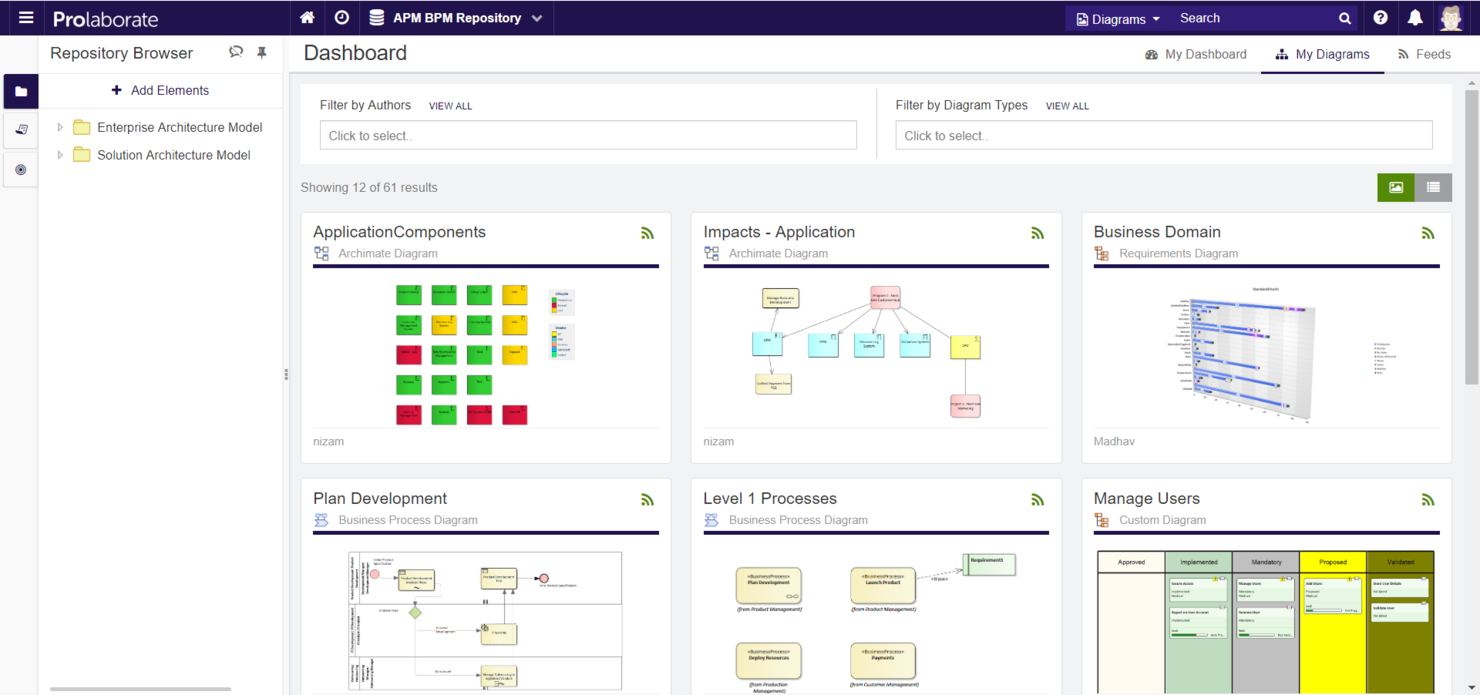Follow feed for Level 1 Processes card
The height and width of the screenshot is (695, 1480).
pos(1038,500)
